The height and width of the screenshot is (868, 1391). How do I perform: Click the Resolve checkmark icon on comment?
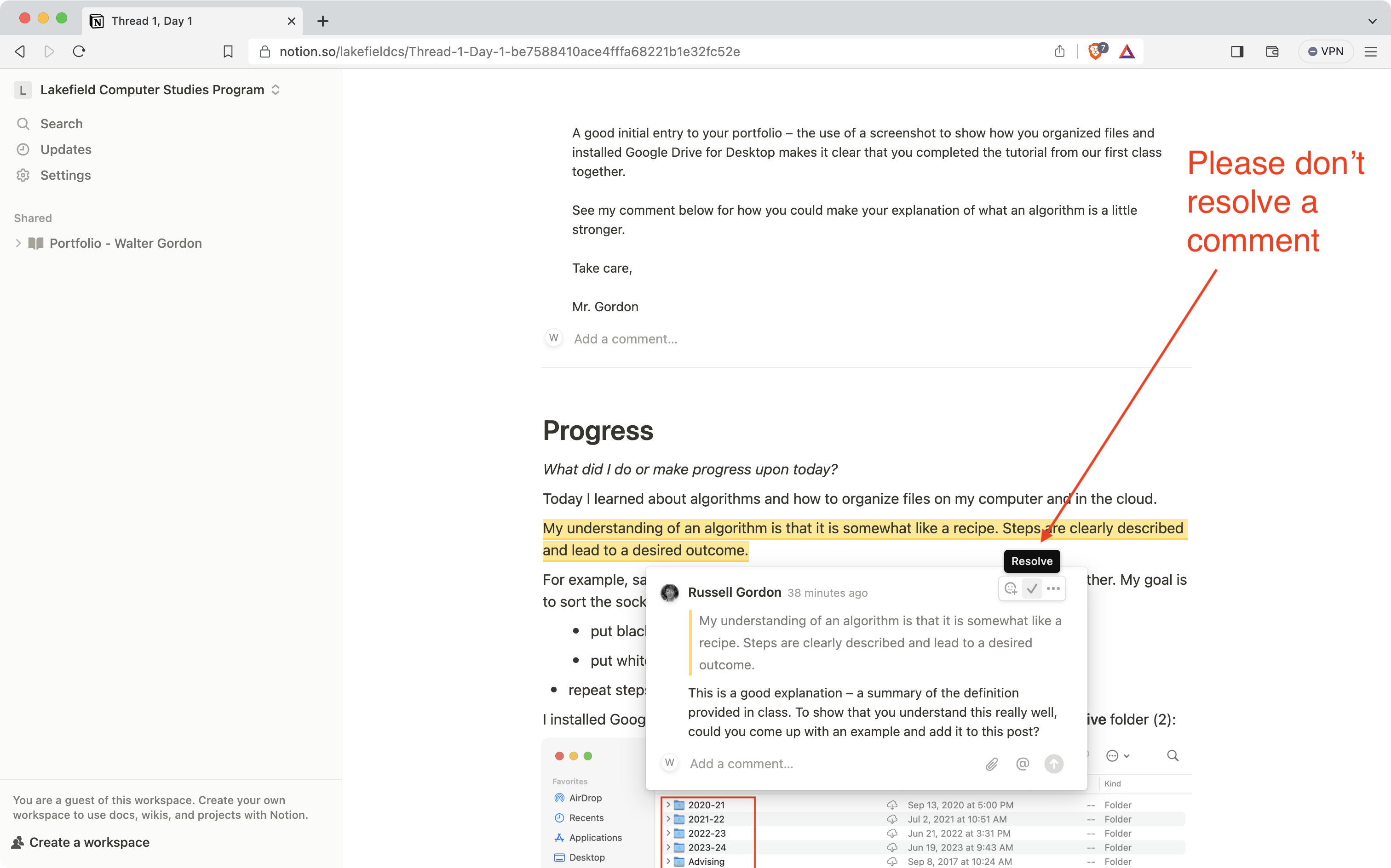click(x=1032, y=588)
